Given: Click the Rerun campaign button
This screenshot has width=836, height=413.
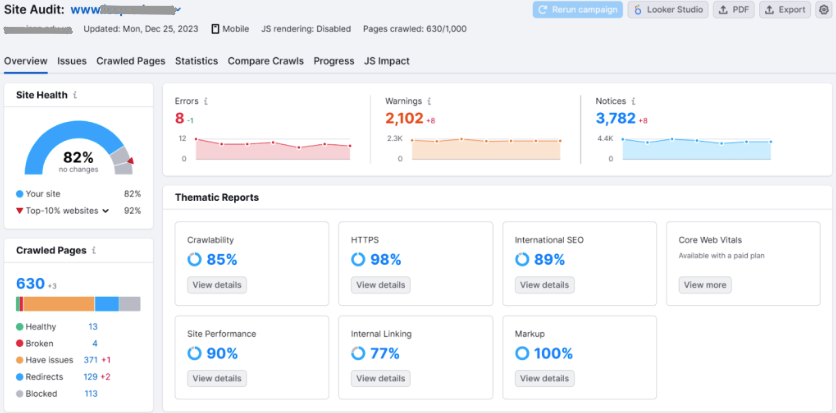Looking at the screenshot, I should [x=577, y=10].
